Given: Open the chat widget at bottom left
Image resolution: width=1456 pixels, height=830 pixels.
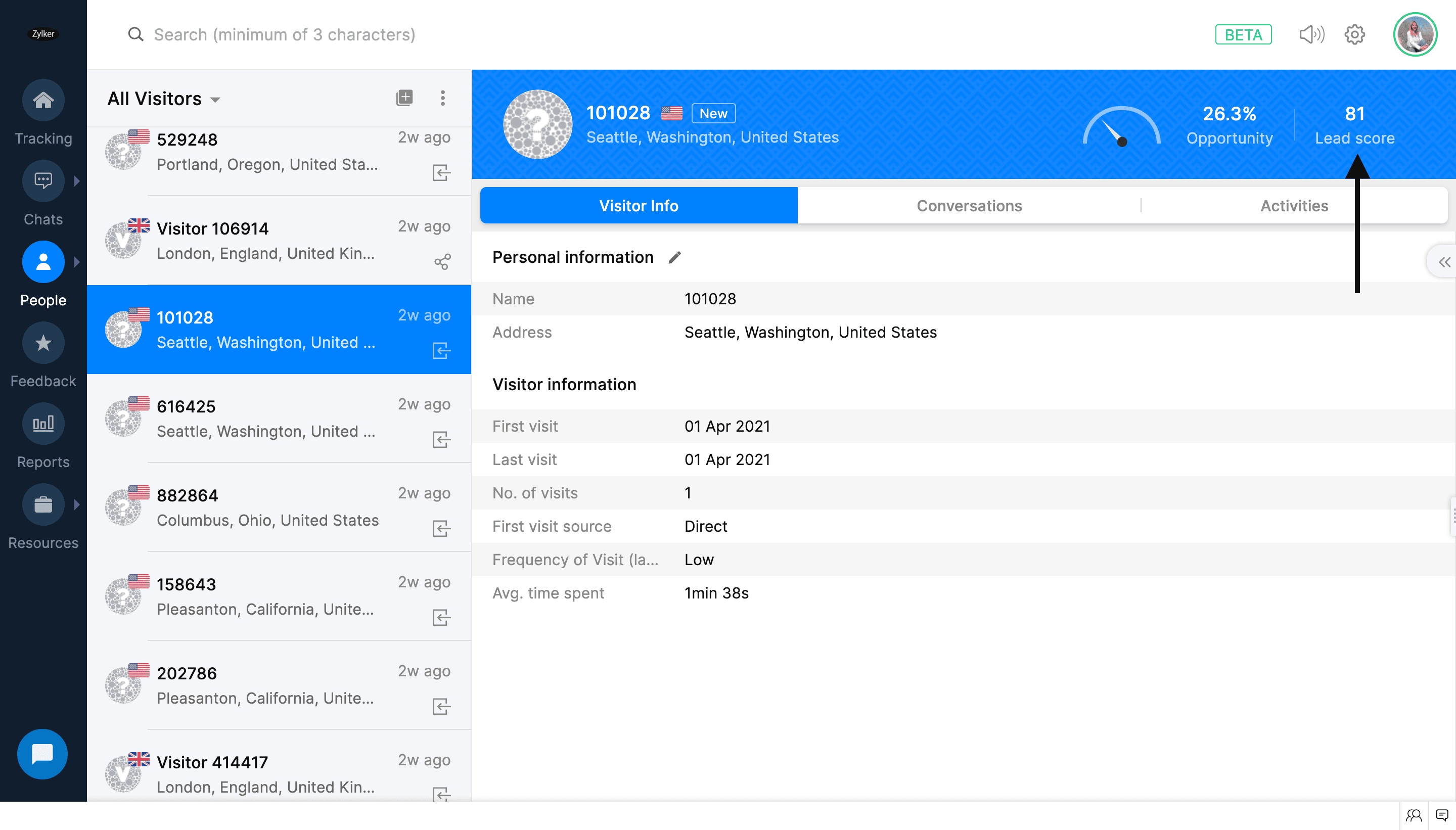Looking at the screenshot, I should pyautogui.click(x=42, y=754).
